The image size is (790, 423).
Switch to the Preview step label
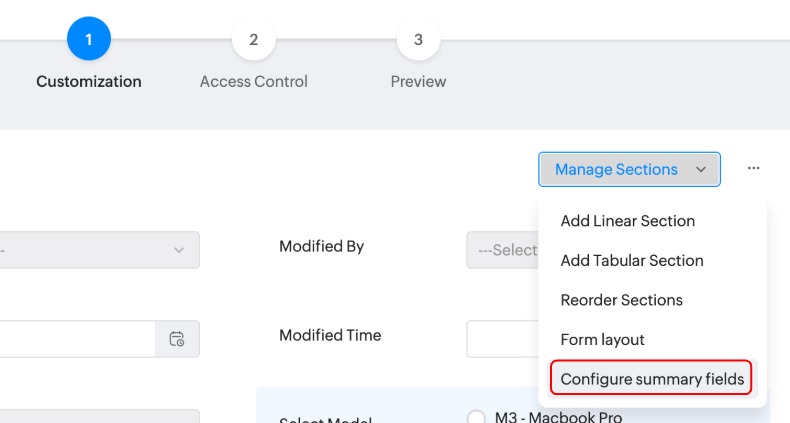click(418, 82)
